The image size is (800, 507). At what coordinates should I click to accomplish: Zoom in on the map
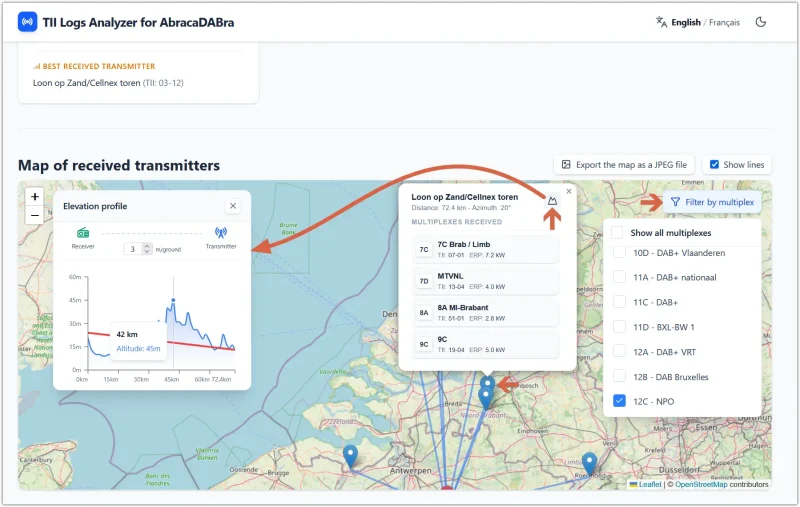[x=35, y=196]
